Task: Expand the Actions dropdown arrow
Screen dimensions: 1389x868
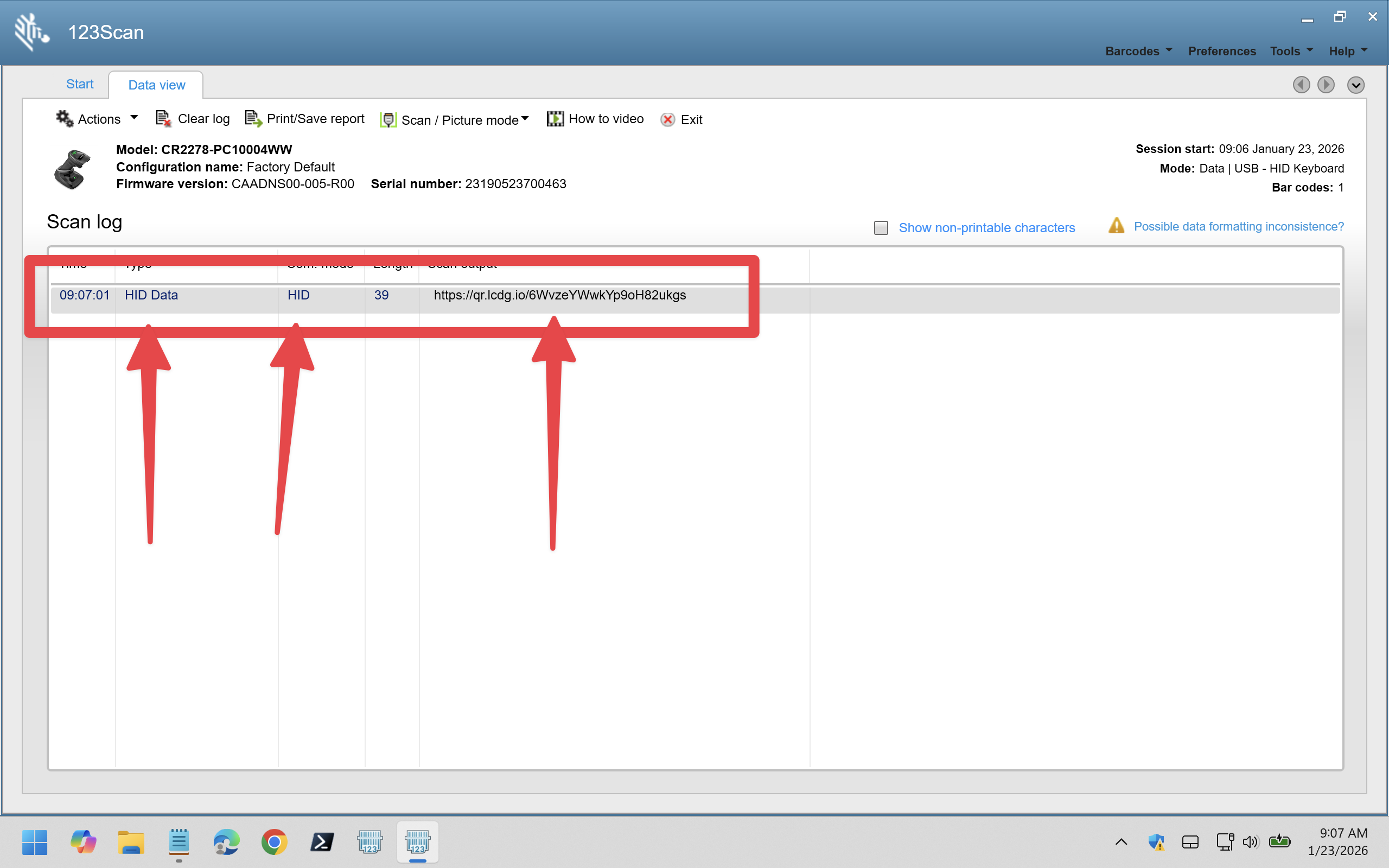Action: click(135, 118)
